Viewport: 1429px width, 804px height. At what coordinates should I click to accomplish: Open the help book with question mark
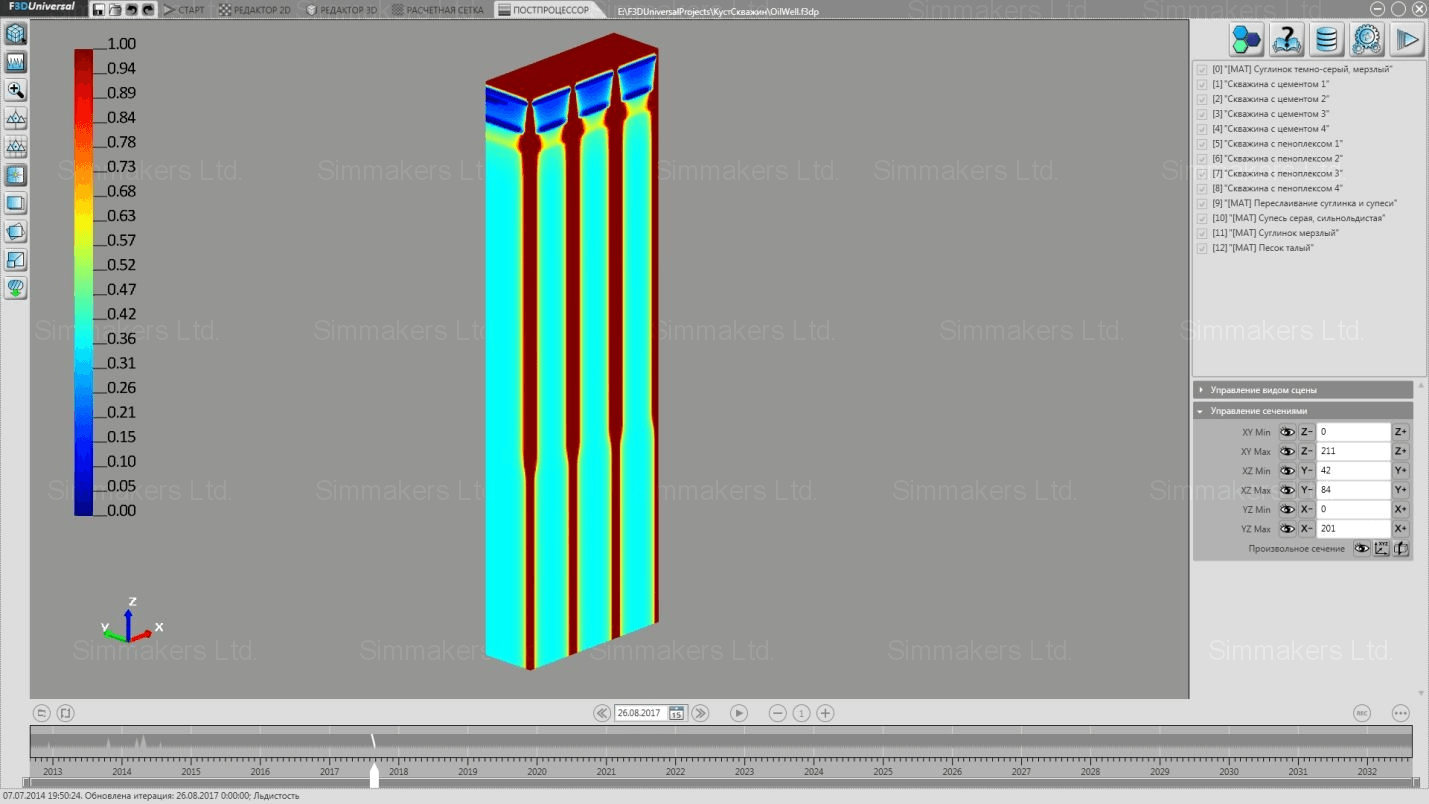[x=1287, y=40]
